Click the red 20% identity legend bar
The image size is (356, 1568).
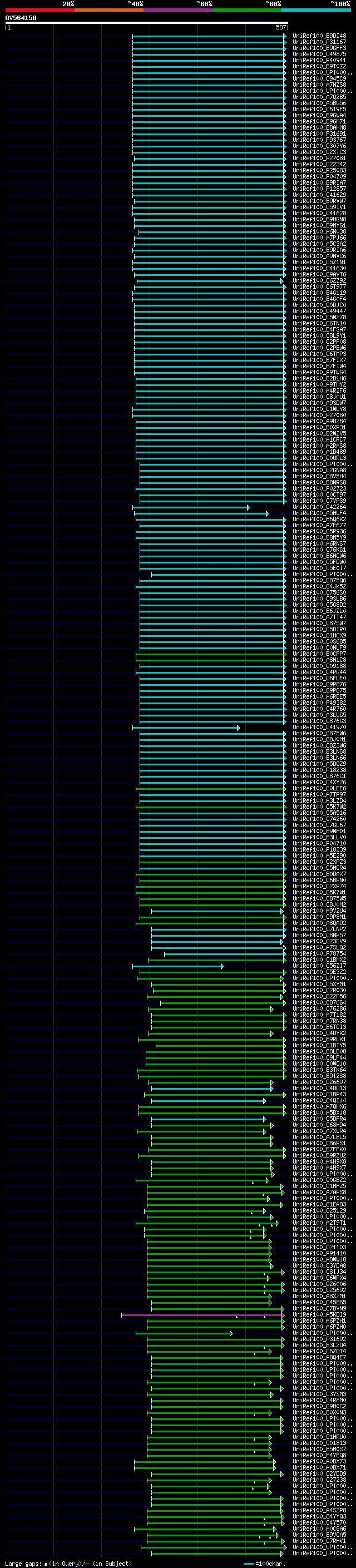[x=39, y=11]
